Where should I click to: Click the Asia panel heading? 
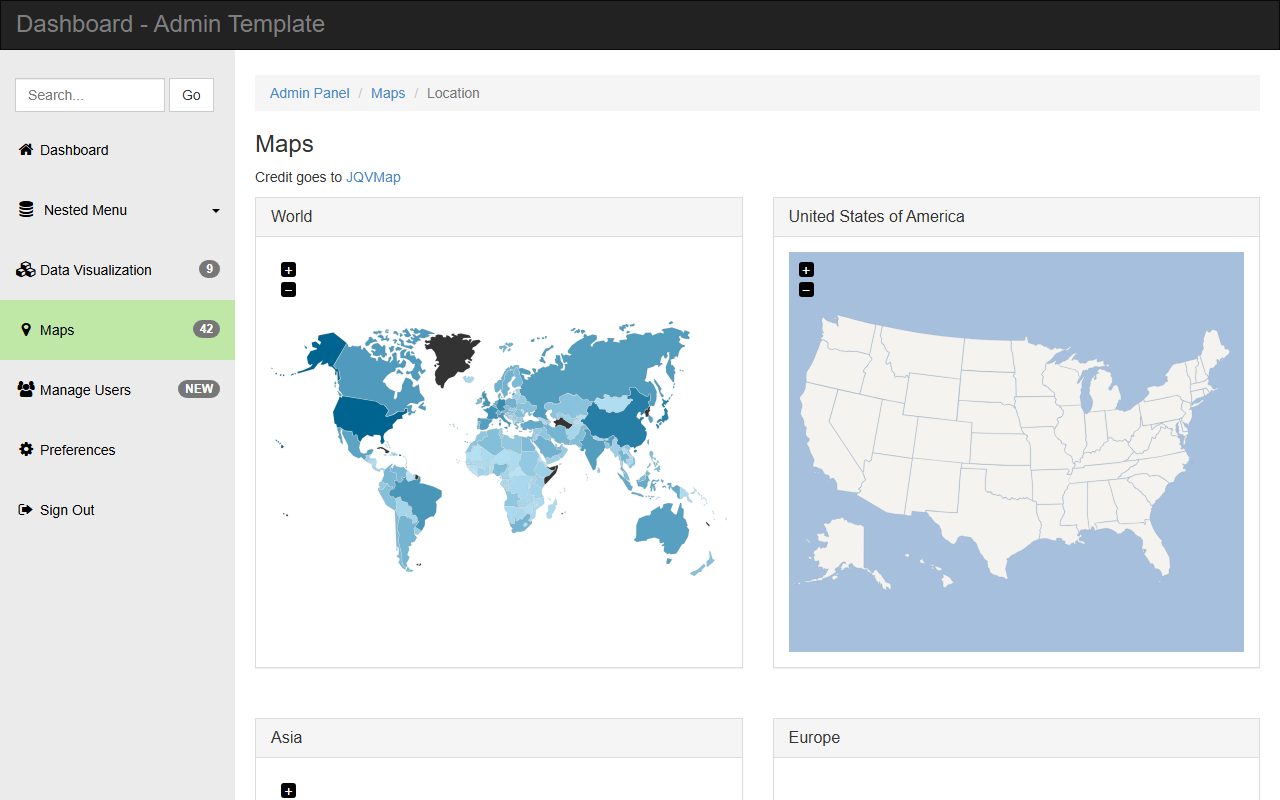point(499,738)
